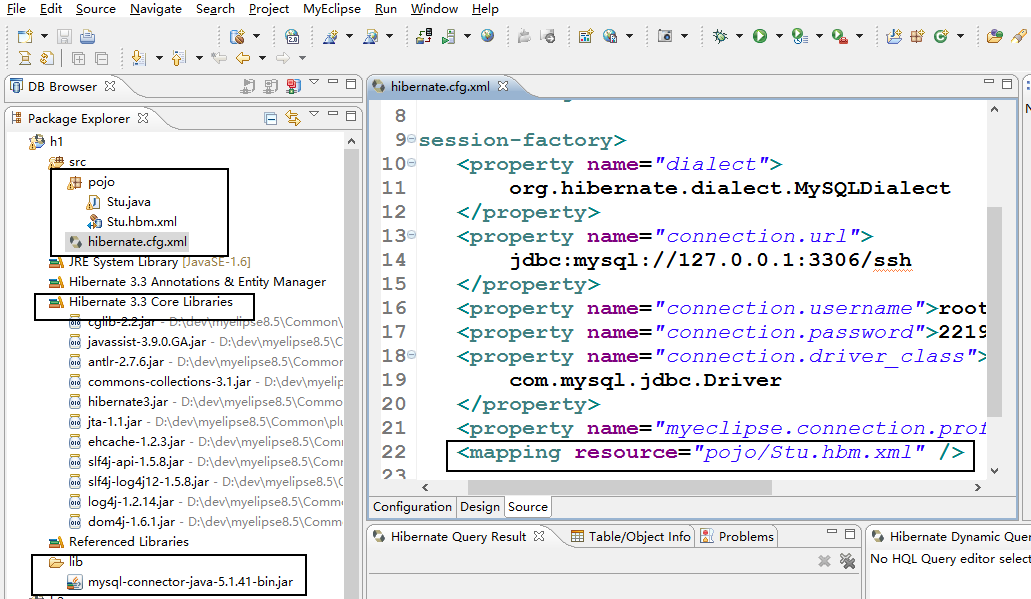Switch to the Design editor tab

tap(480, 506)
